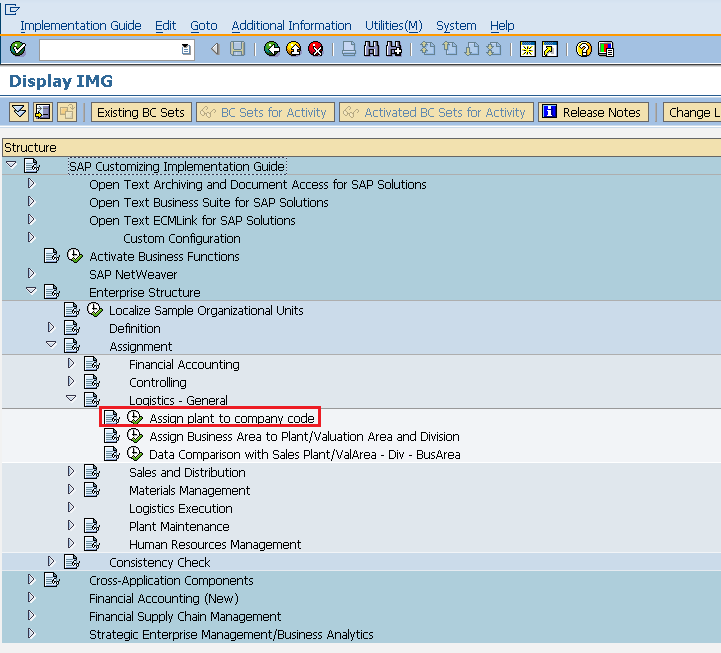Collapse the Assignment node

tap(52, 344)
